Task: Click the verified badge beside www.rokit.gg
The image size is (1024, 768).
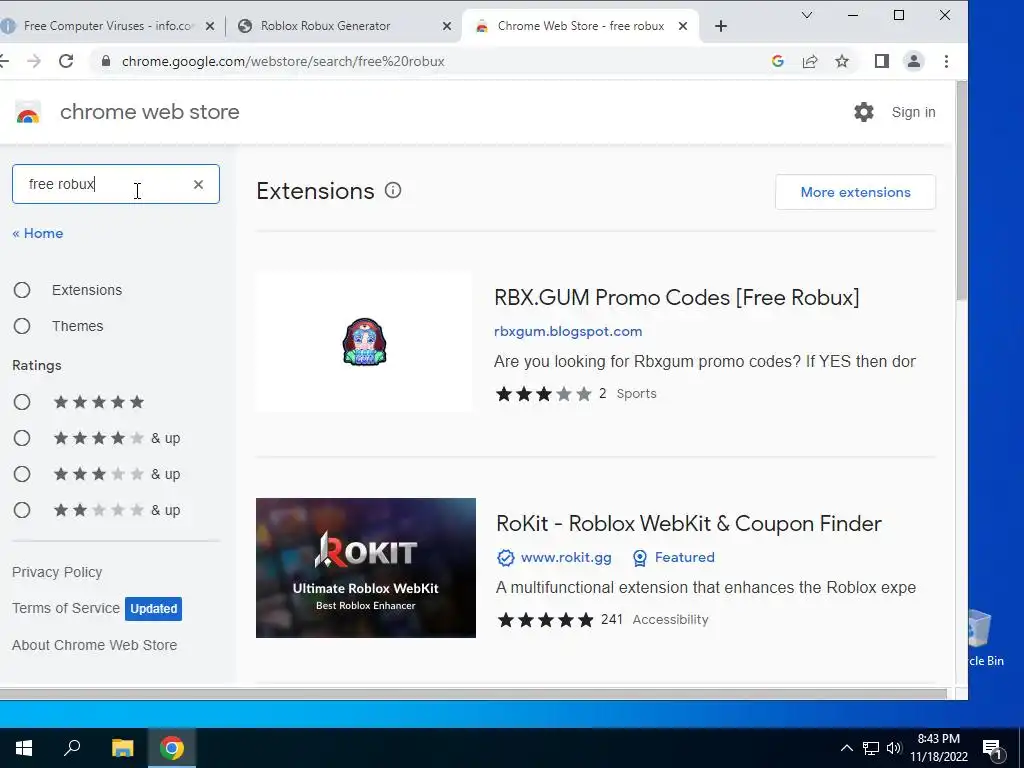Action: point(505,558)
